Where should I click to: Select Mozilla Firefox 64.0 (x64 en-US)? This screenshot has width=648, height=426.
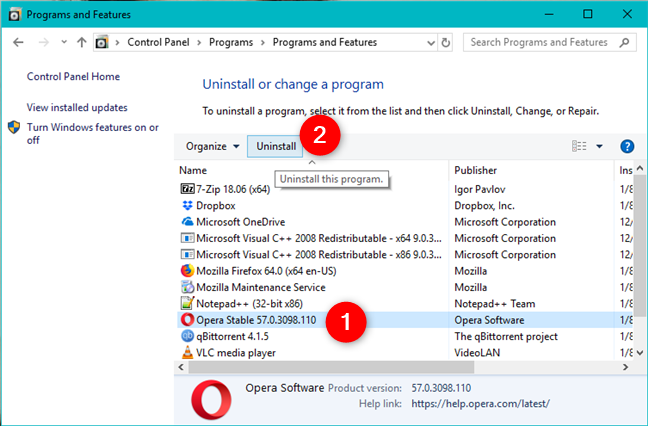[x=405, y=271]
